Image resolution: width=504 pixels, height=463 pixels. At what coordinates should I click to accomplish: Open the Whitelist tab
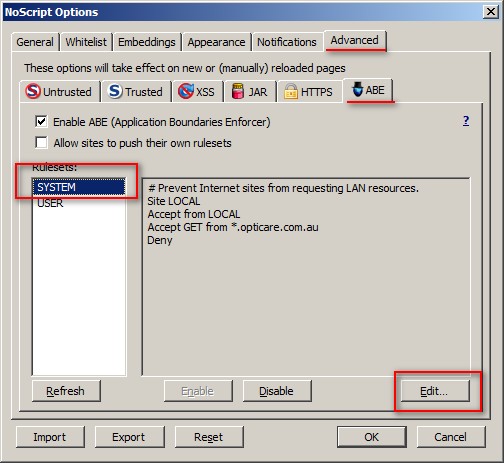86,42
